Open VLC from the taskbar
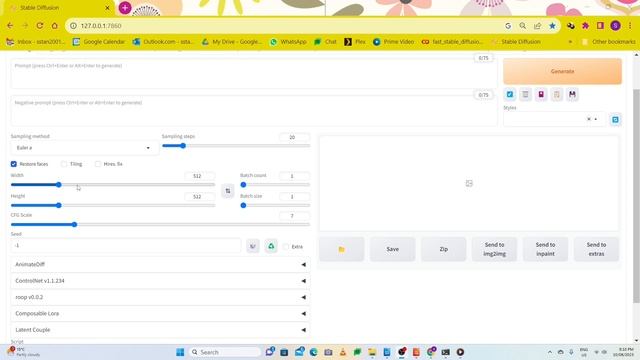The height and width of the screenshot is (360, 640). pyautogui.click(x=343, y=352)
